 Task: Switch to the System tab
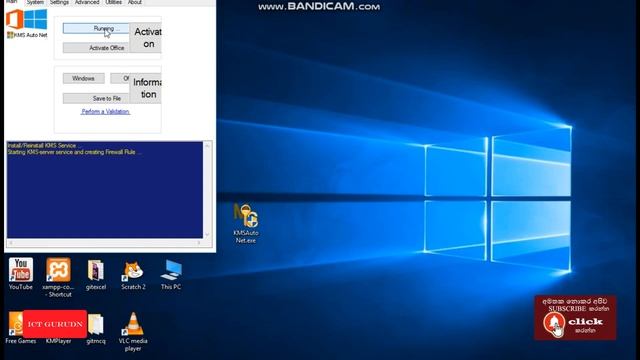[35, 2]
